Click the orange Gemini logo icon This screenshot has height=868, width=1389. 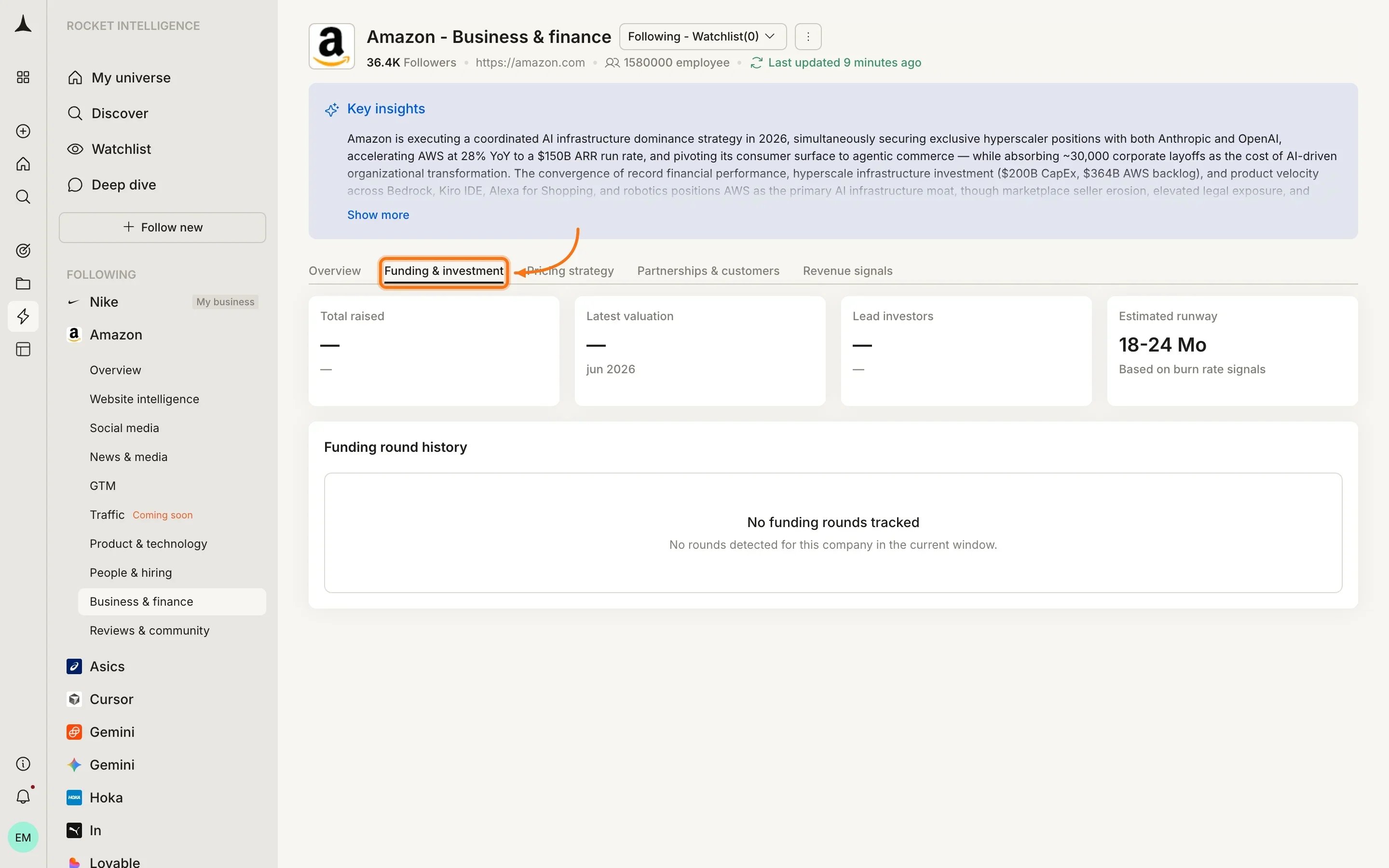[x=74, y=732]
